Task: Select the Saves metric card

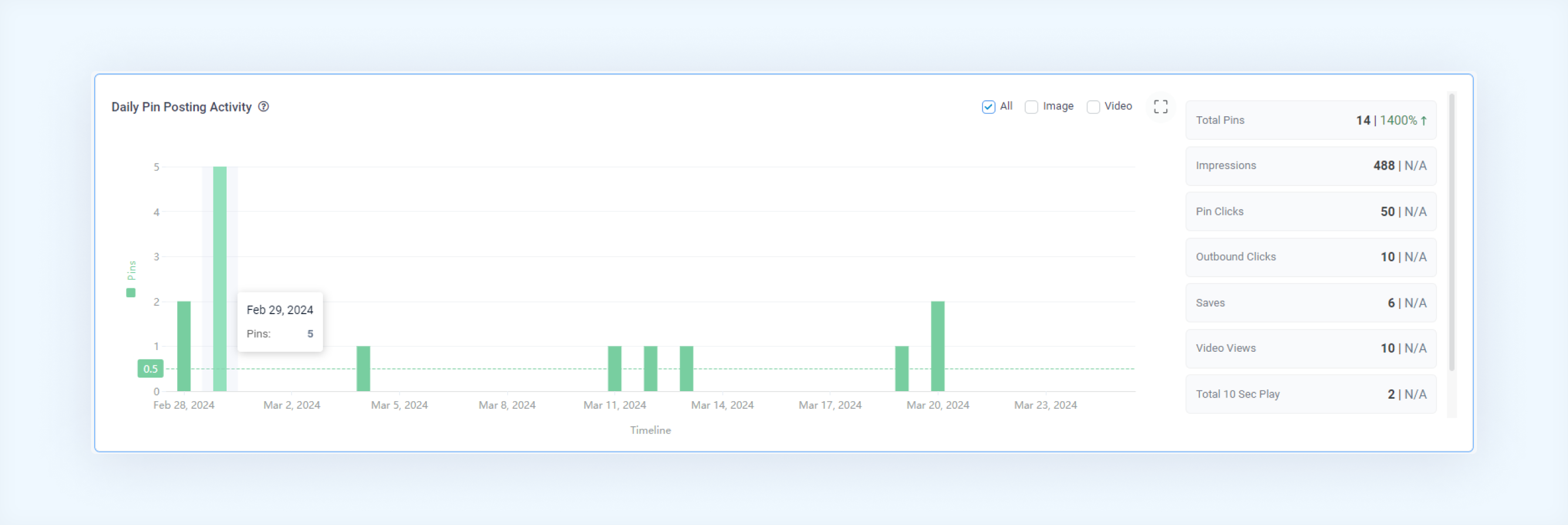Action: click(1310, 302)
